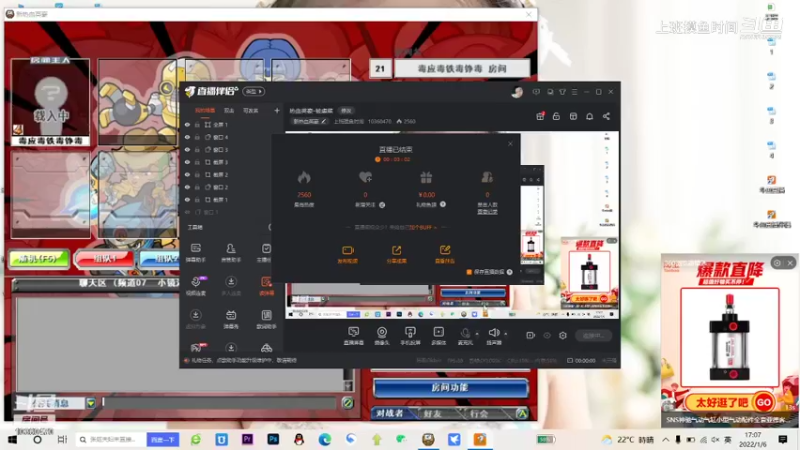Switch to the orange underlined scene tab
The width and height of the screenshot is (800, 450).
pos(205,111)
